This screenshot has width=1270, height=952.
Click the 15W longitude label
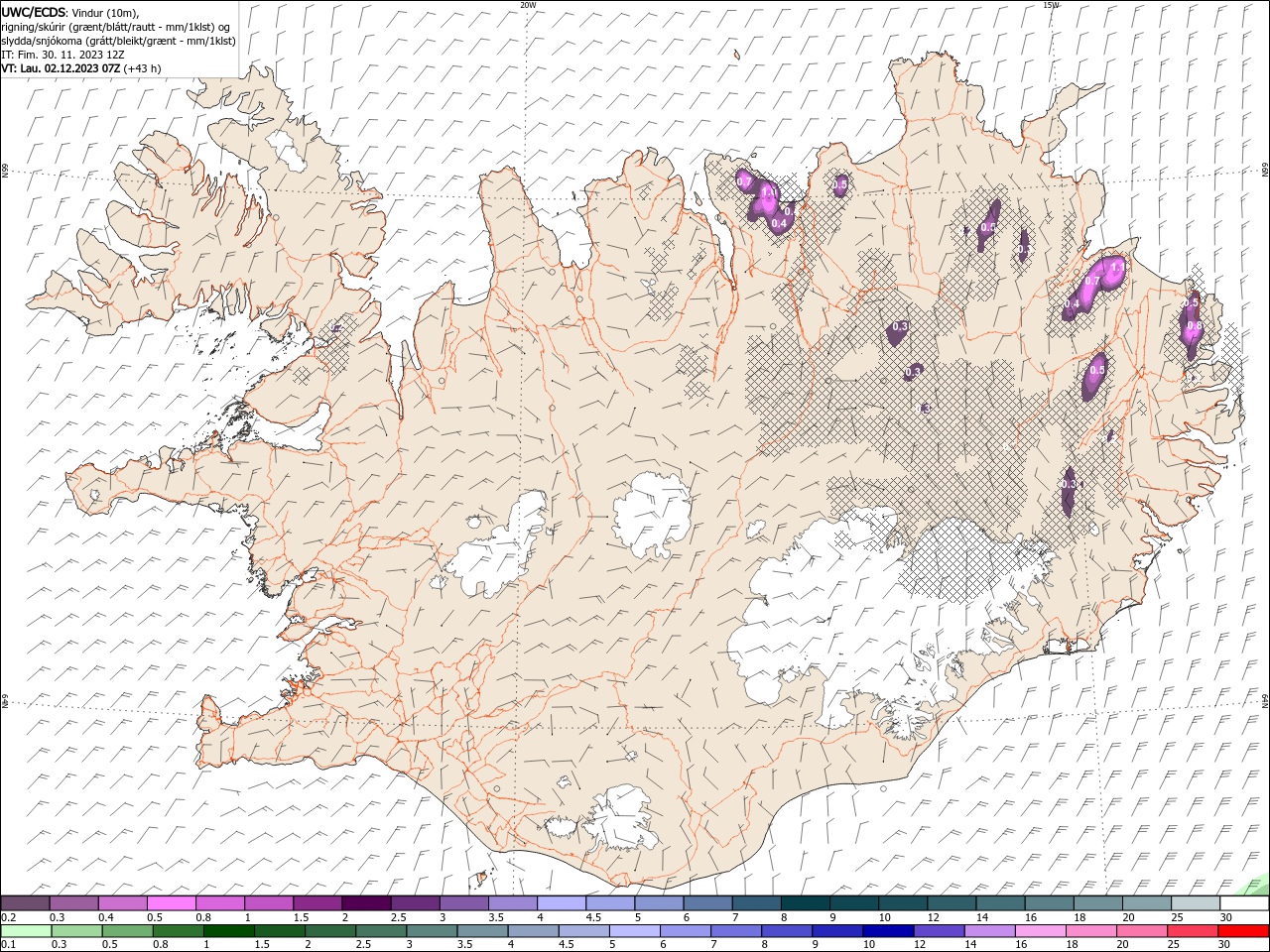click(x=1051, y=4)
